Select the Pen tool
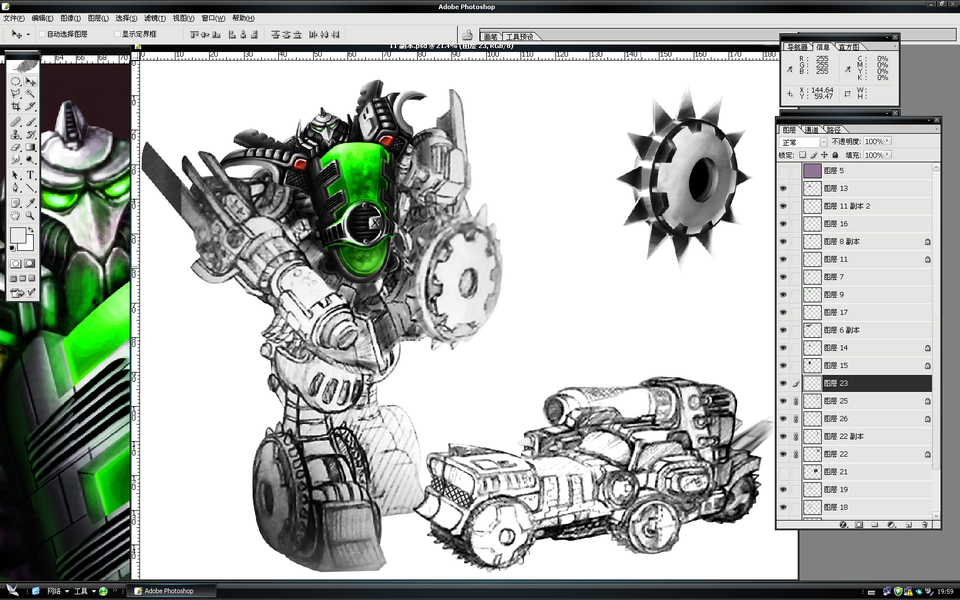The image size is (960, 600). [x=16, y=187]
